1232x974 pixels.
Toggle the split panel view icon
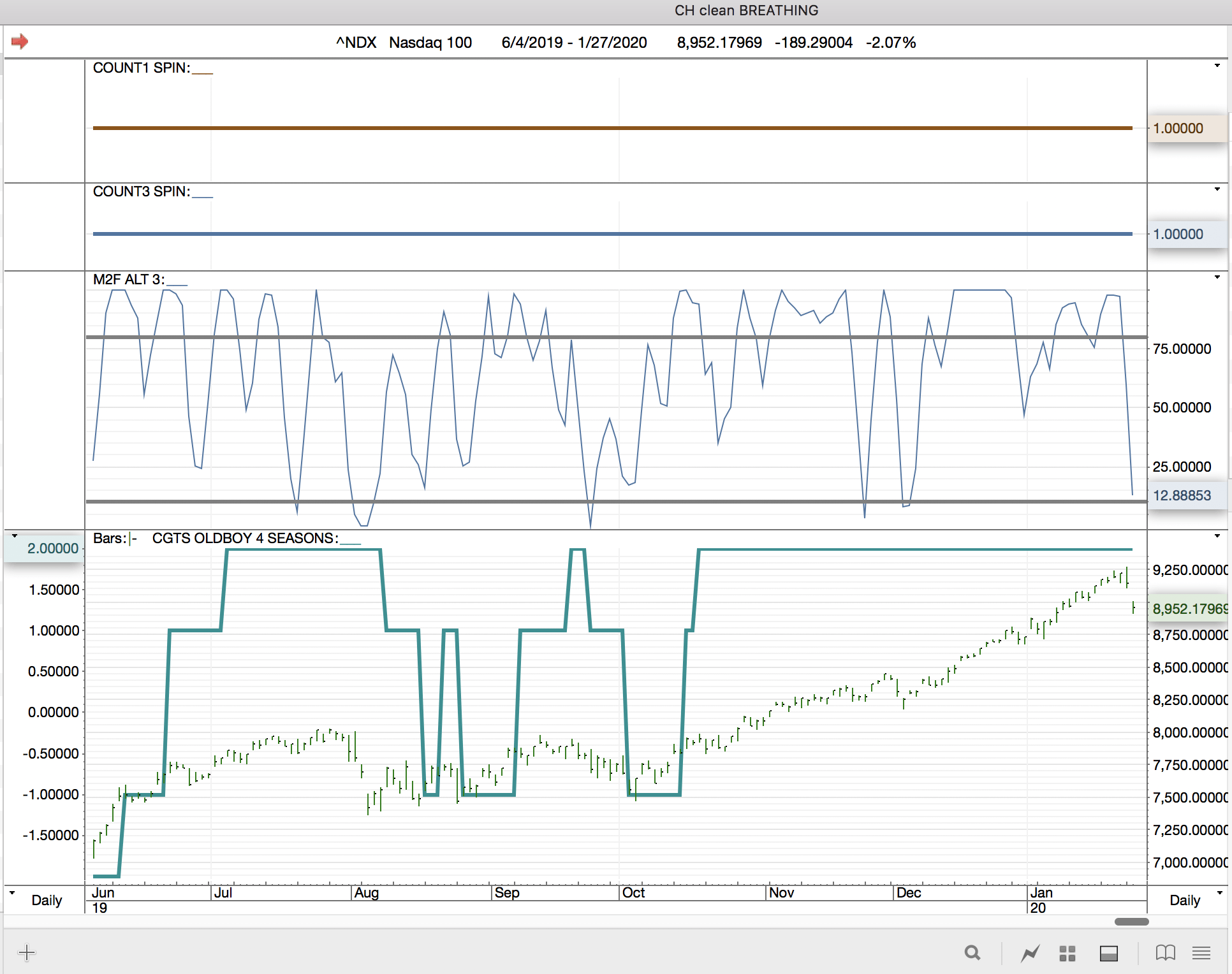point(1109,953)
